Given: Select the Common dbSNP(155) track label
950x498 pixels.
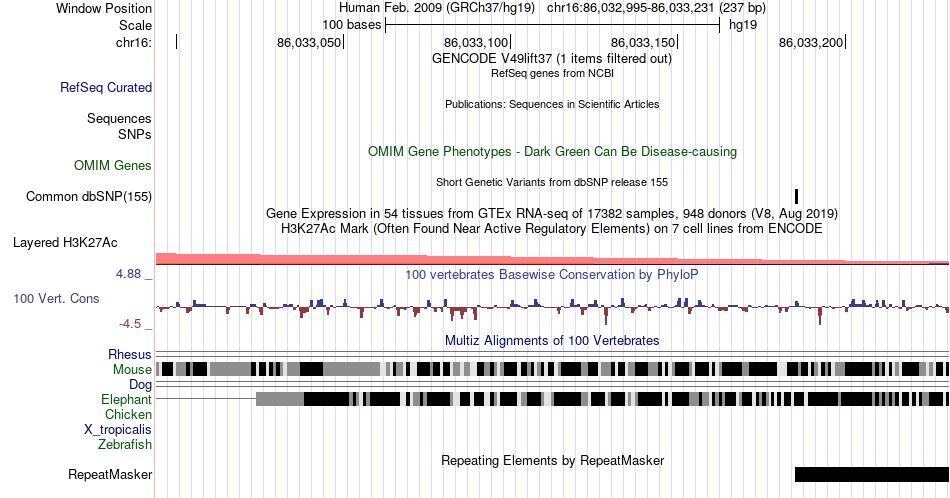Looking at the screenshot, I should [89, 196].
